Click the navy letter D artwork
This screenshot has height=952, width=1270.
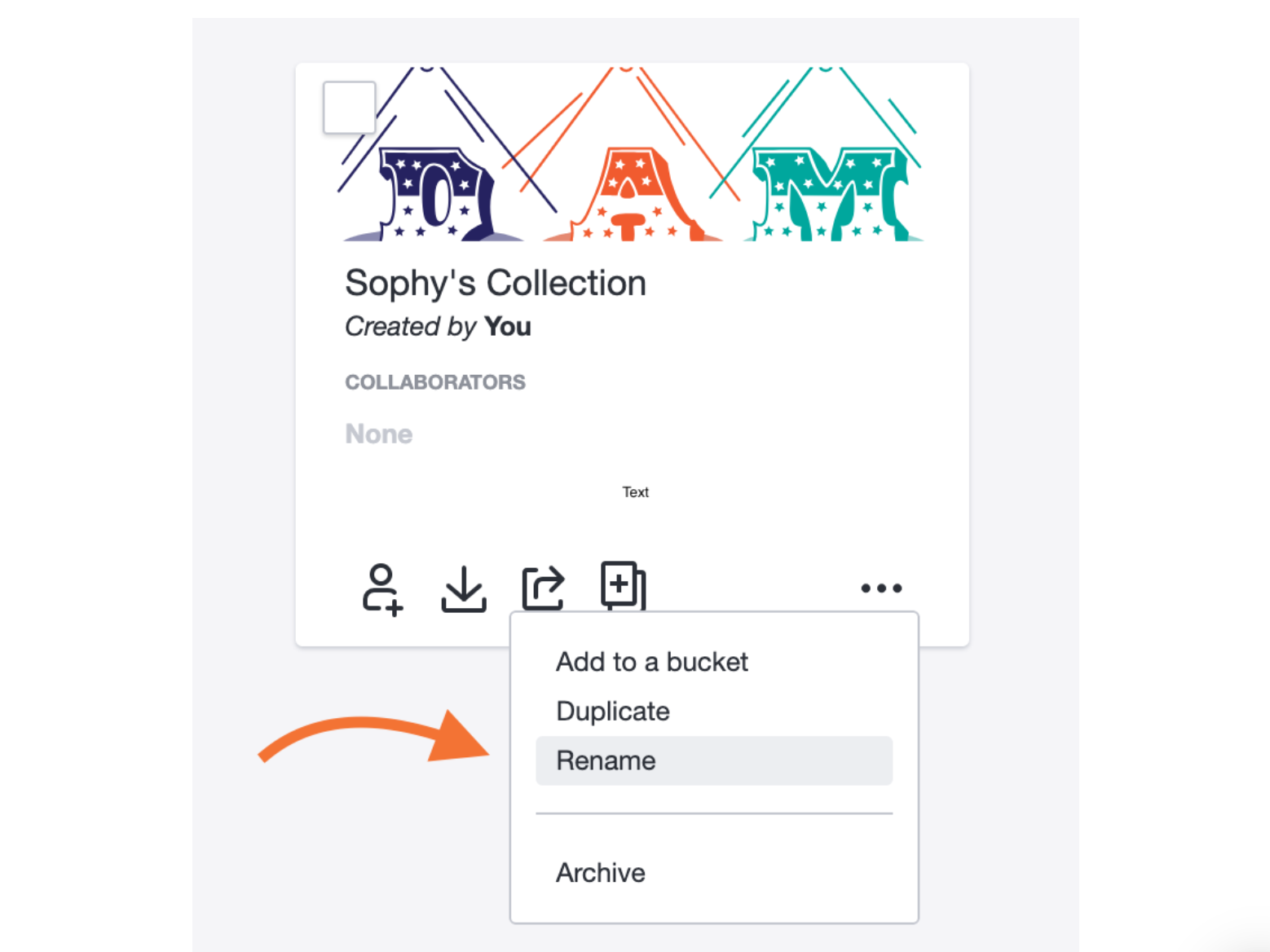click(436, 193)
